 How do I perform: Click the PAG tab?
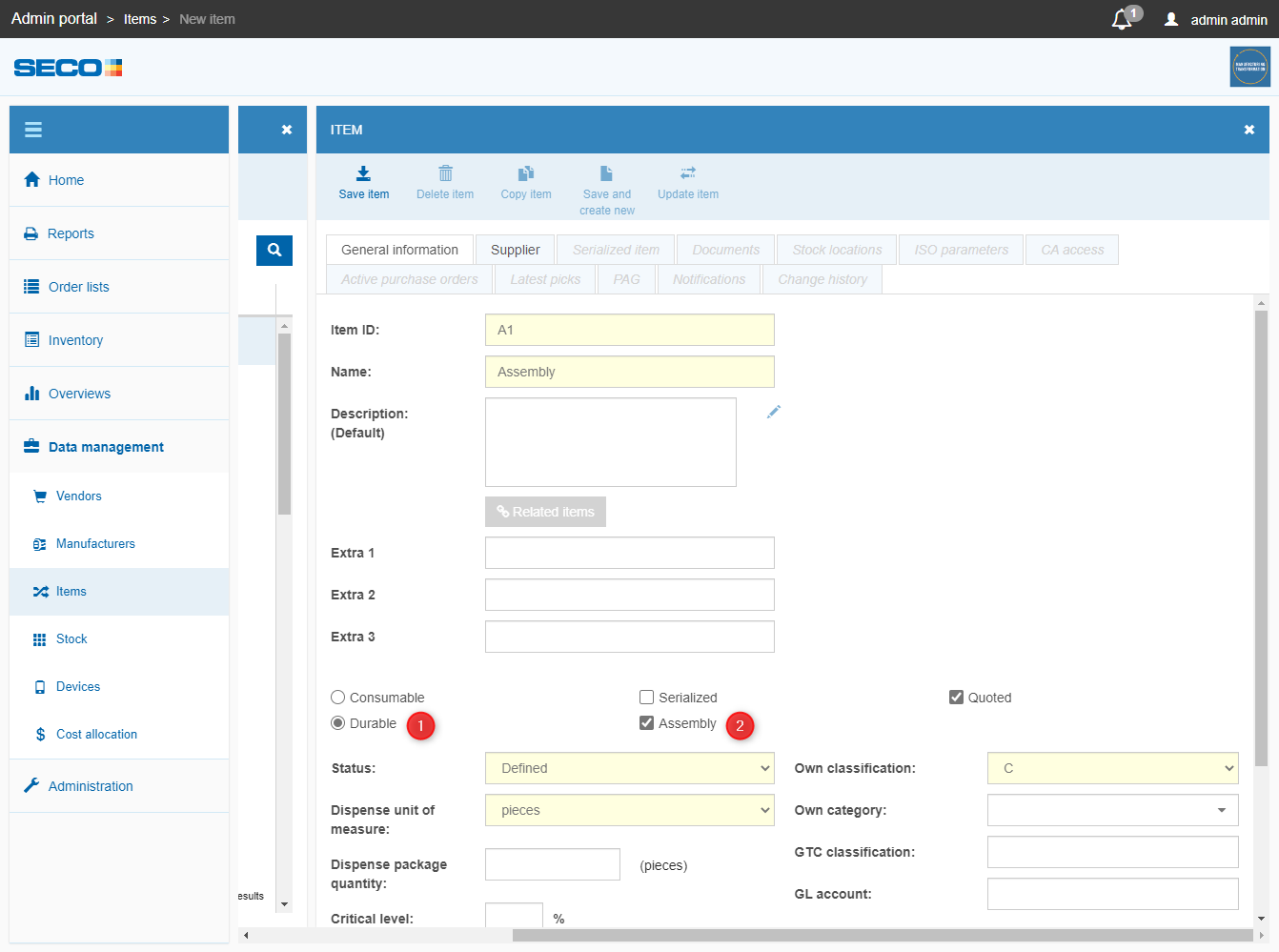coord(626,279)
